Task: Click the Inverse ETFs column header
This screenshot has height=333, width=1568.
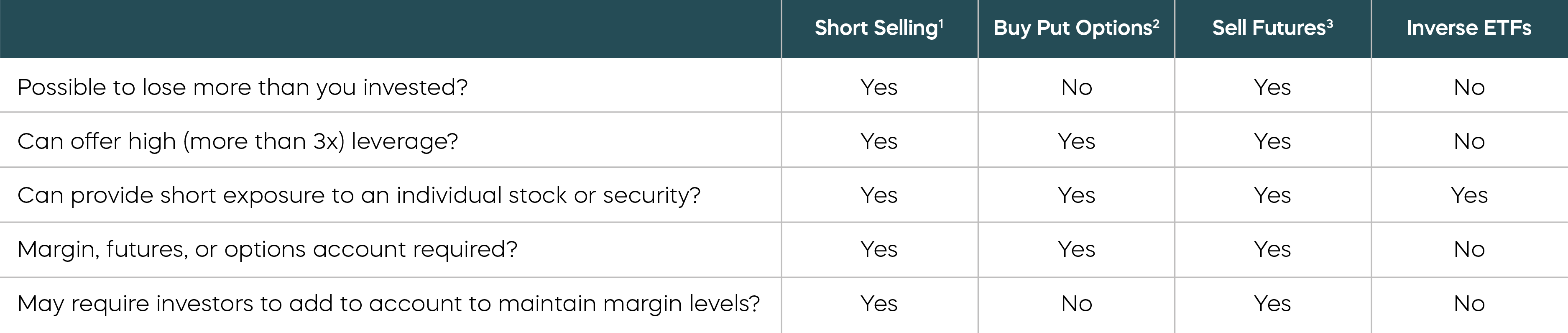Action: (1469, 28)
